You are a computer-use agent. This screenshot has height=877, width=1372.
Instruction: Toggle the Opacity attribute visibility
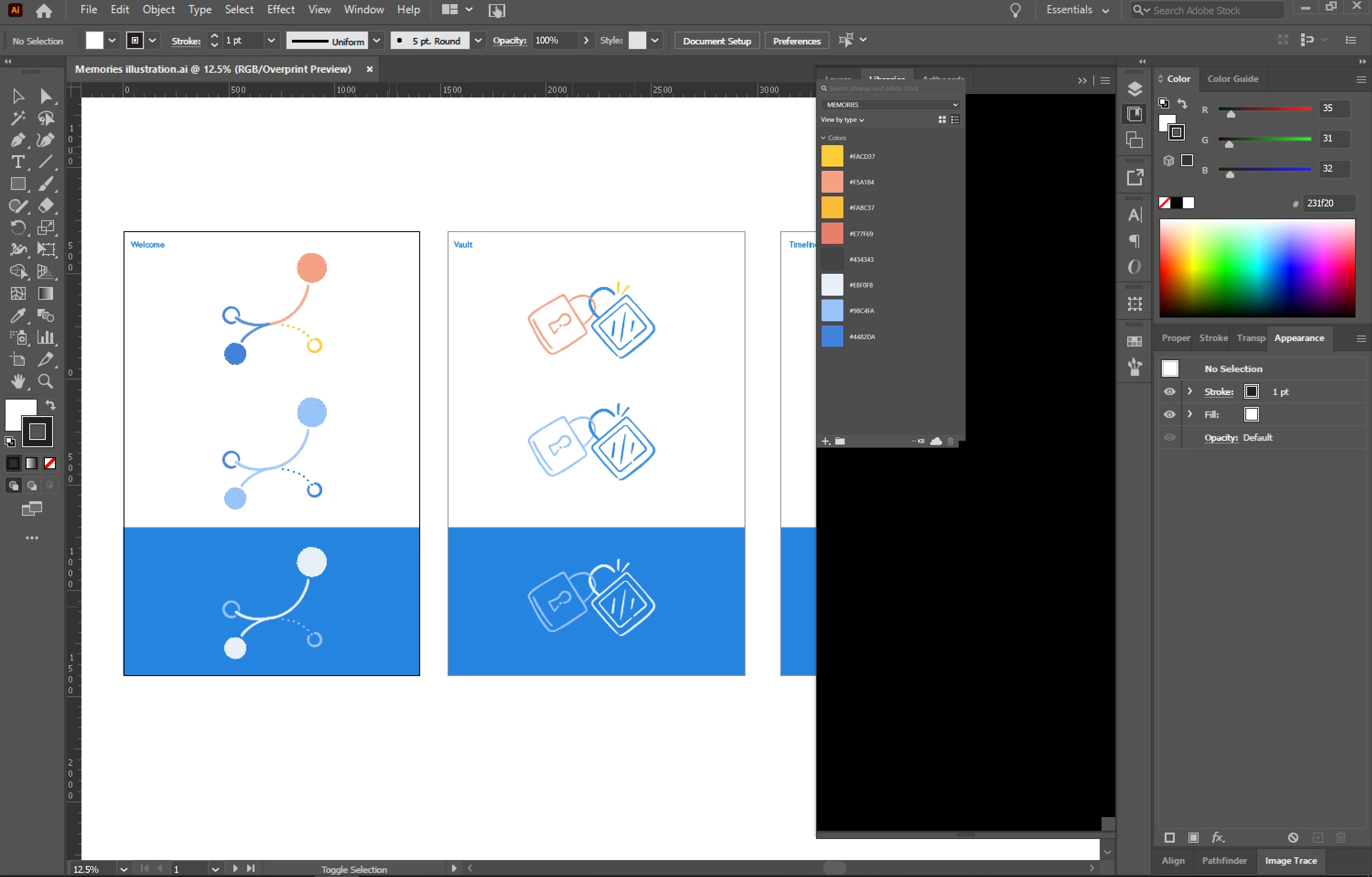pyautogui.click(x=1169, y=437)
